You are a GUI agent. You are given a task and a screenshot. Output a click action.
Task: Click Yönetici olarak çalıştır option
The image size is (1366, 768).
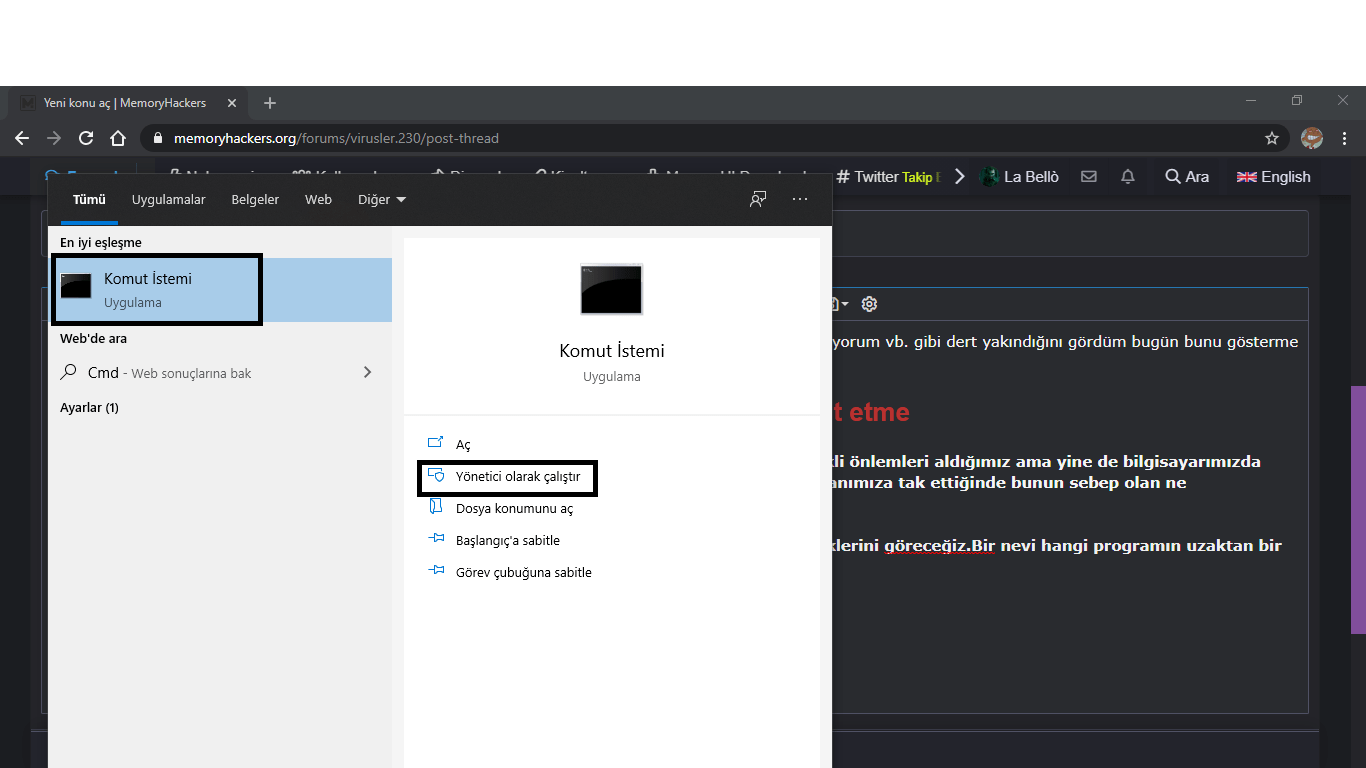tap(518, 477)
